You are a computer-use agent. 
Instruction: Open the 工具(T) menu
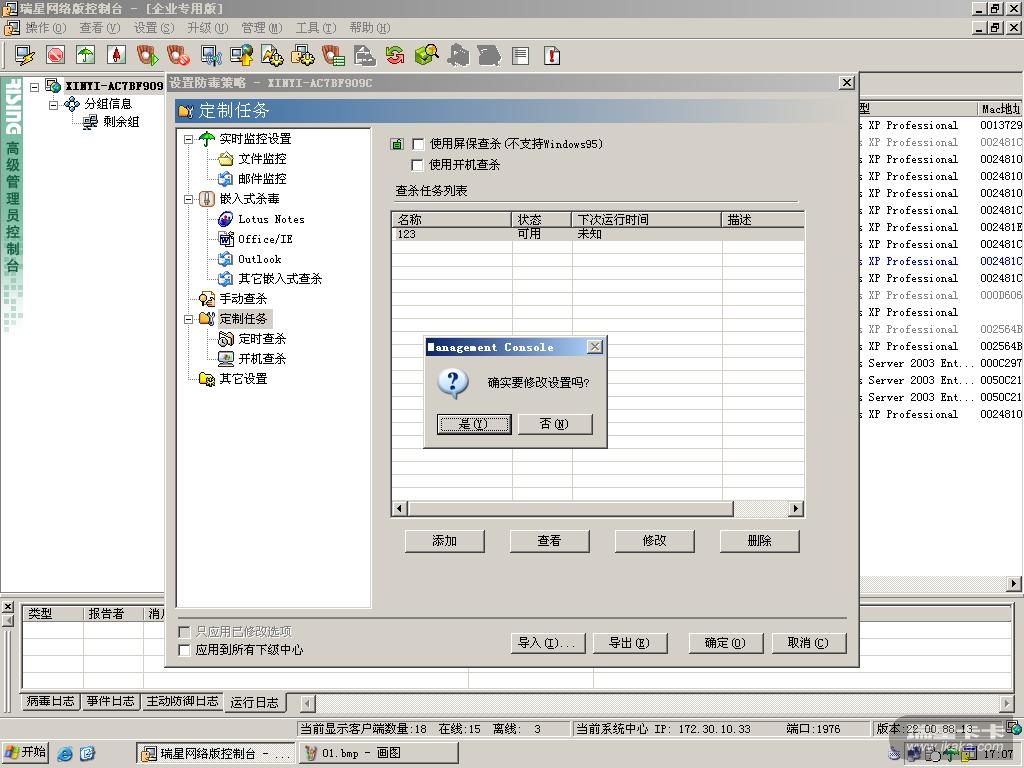click(x=316, y=28)
